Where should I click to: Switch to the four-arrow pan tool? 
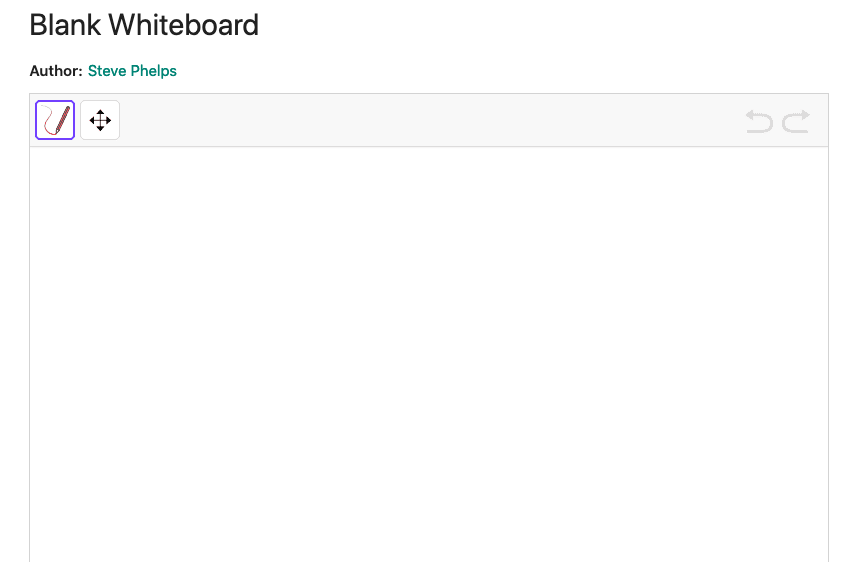click(x=100, y=120)
